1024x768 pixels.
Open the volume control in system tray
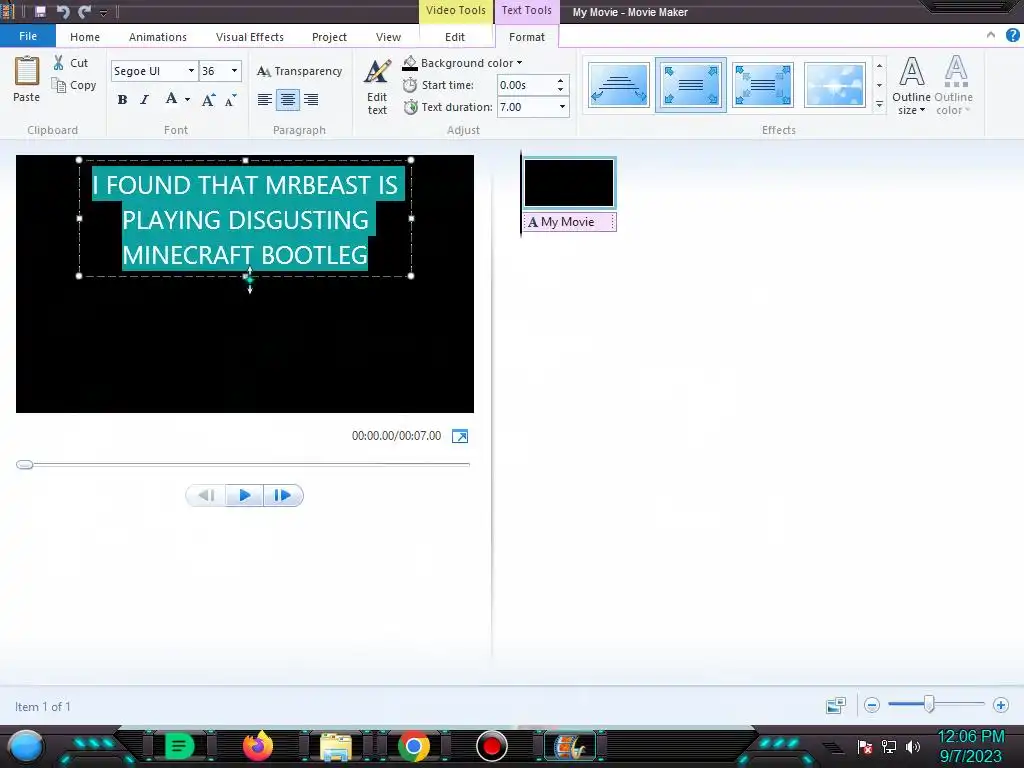(x=913, y=746)
